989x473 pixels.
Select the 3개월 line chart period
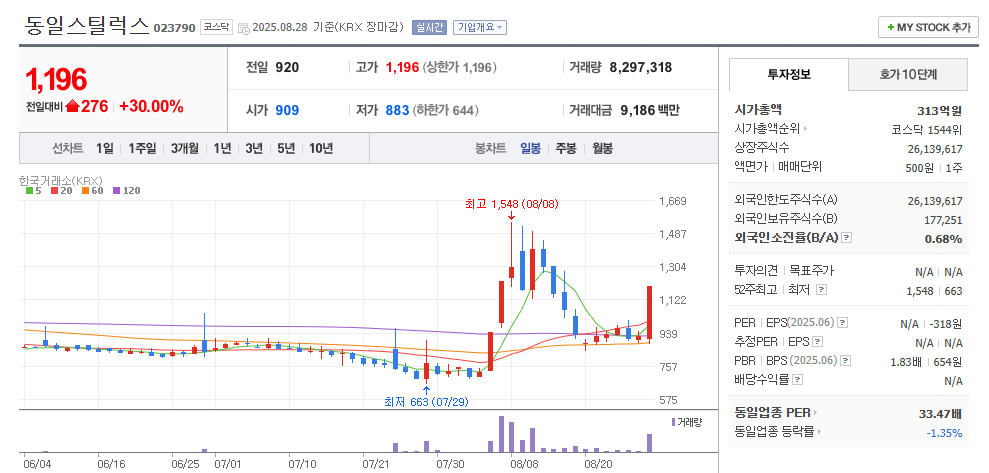point(185,149)
